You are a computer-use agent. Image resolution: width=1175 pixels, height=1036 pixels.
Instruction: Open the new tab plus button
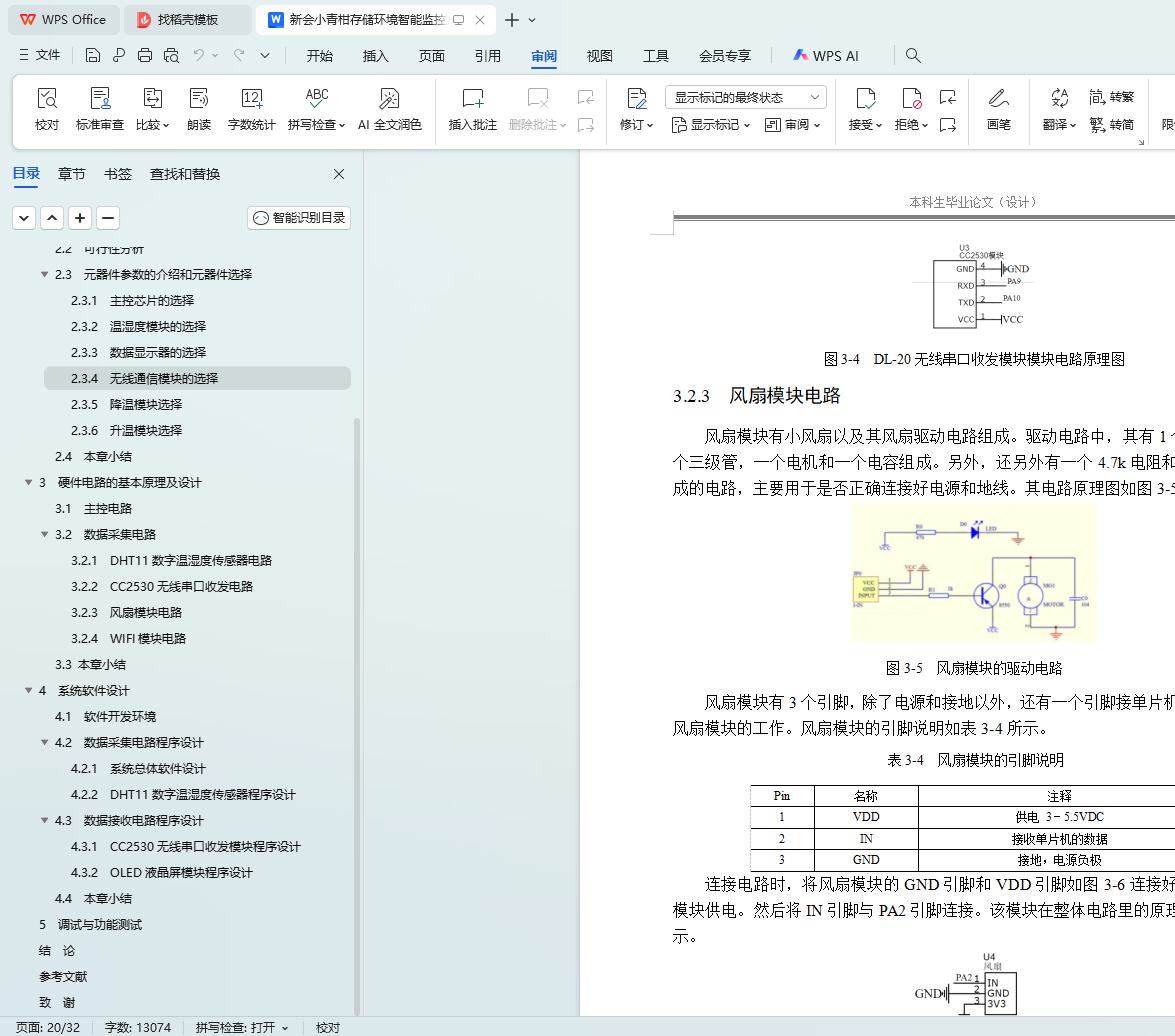pos(512,20)
